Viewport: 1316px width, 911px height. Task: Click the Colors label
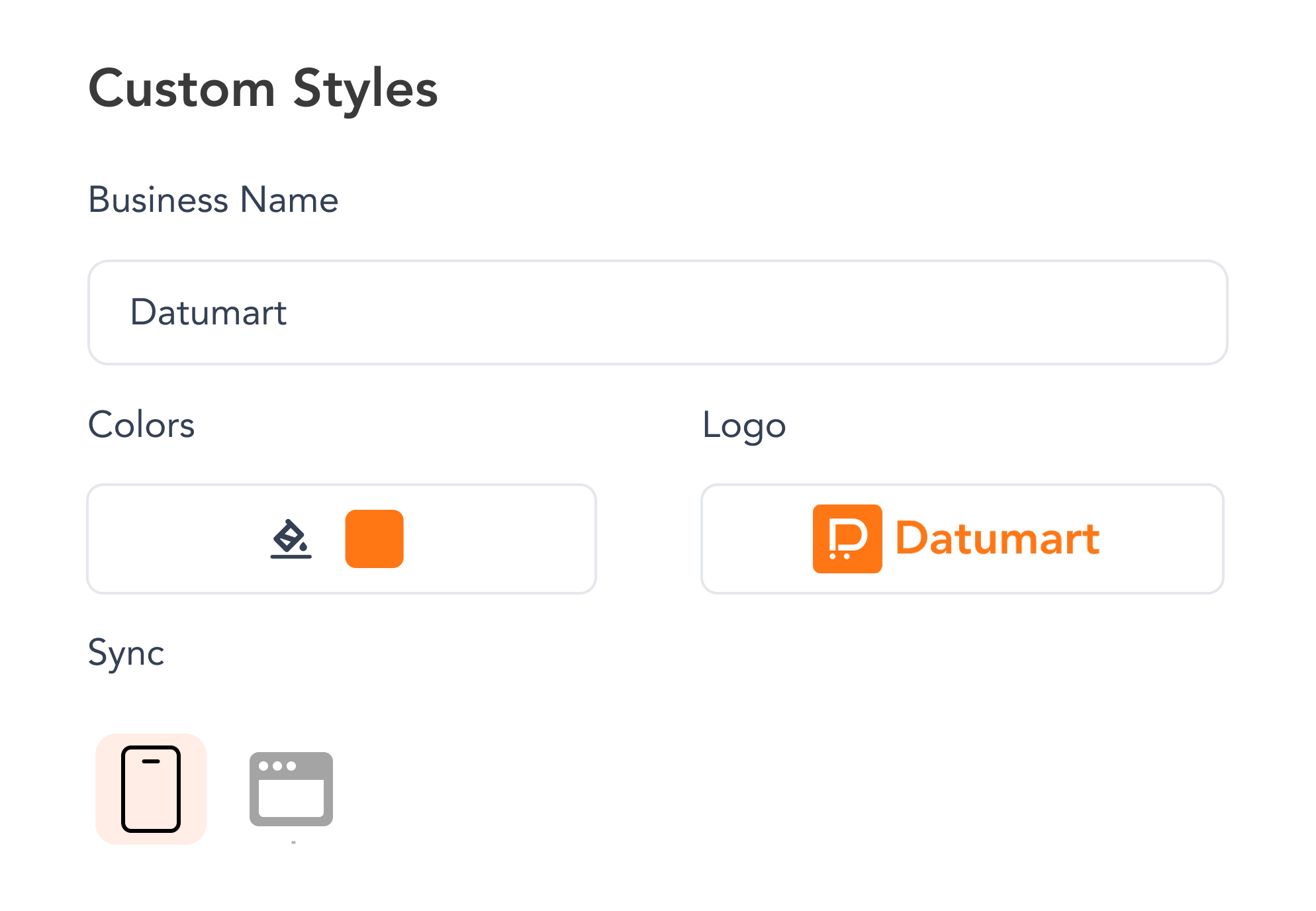[x=141, y=425]
